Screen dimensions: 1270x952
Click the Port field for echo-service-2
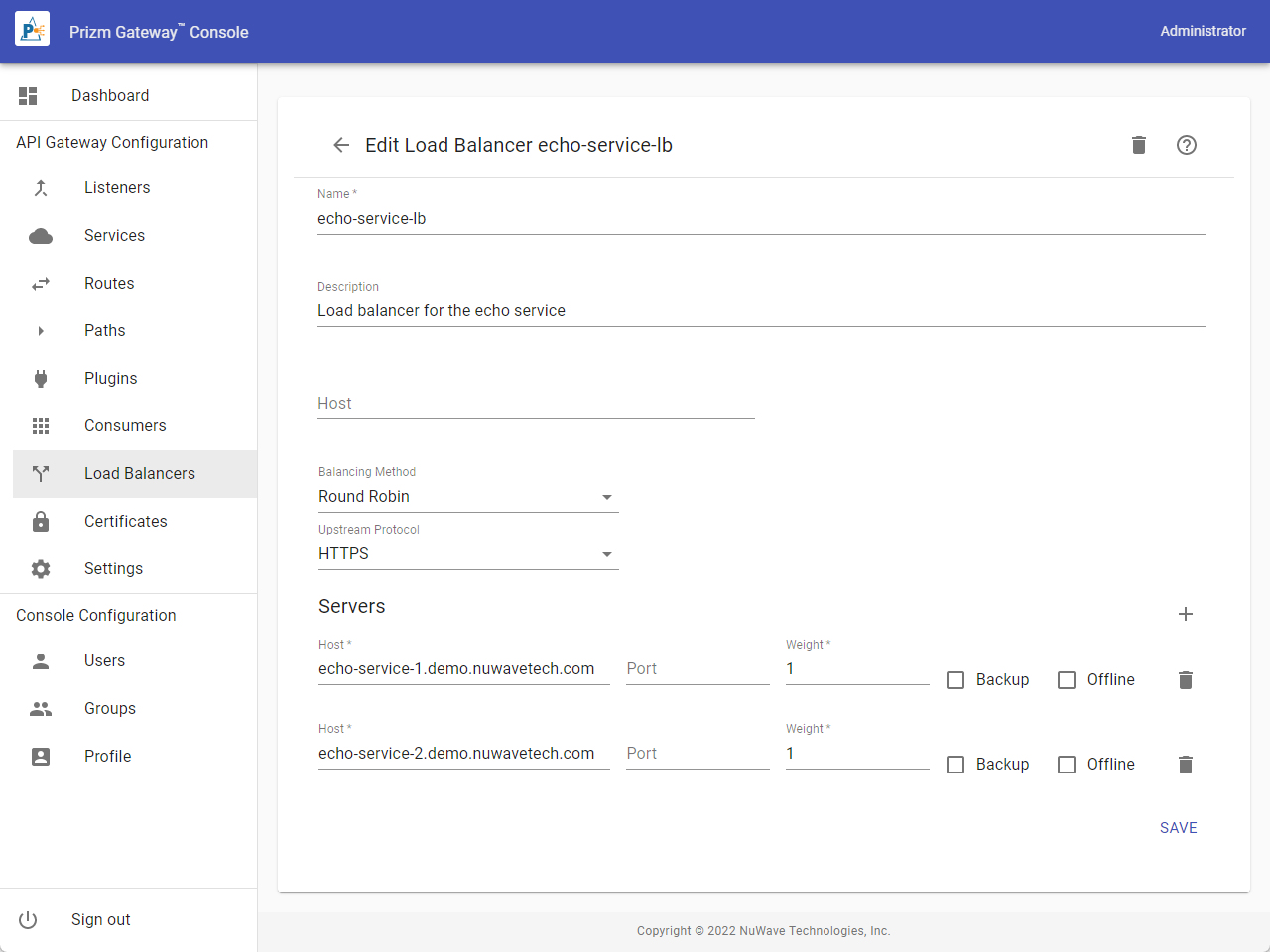tap(698, 754)
